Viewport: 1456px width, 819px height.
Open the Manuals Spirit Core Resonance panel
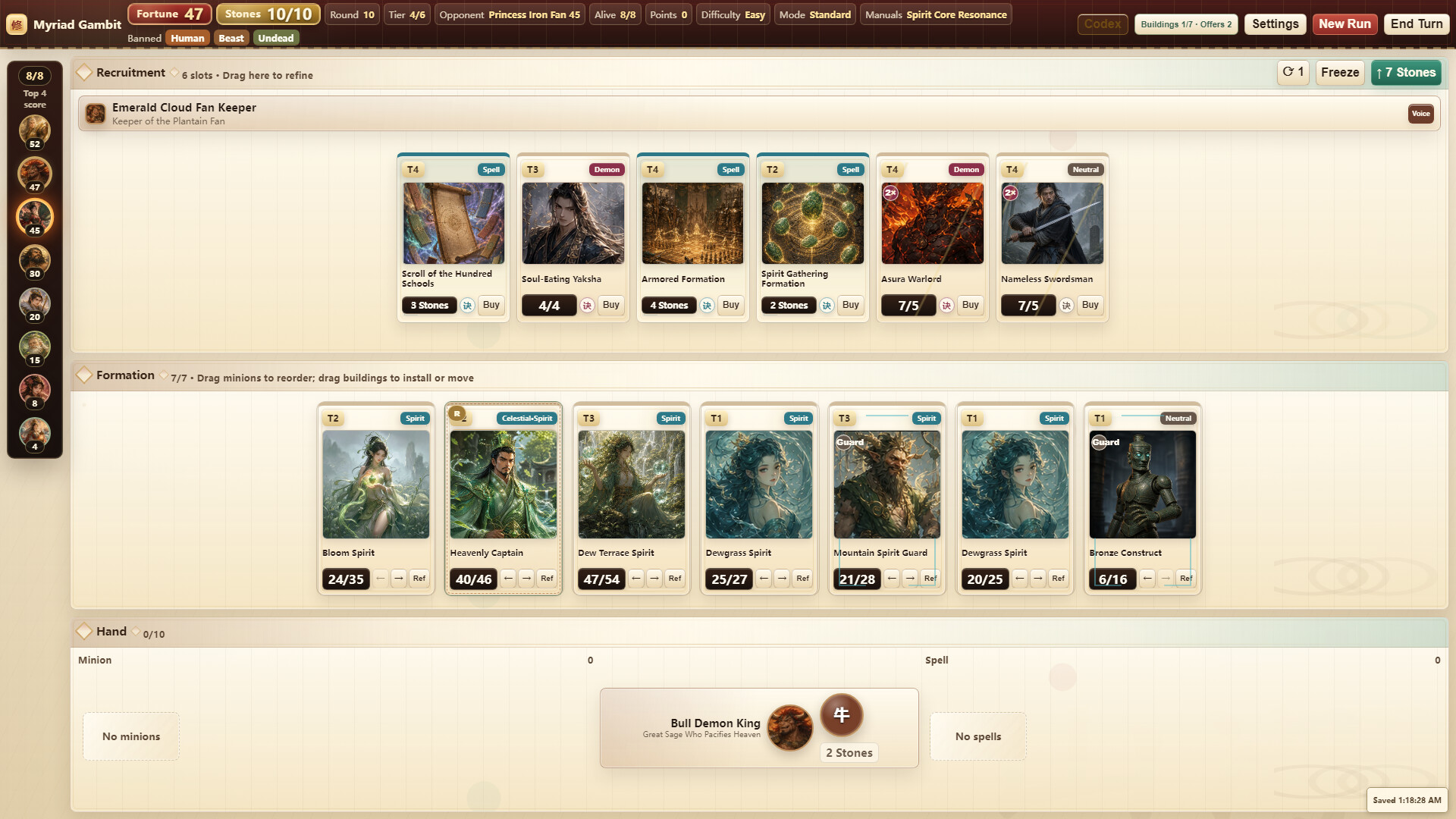click(x=936, y=14)
